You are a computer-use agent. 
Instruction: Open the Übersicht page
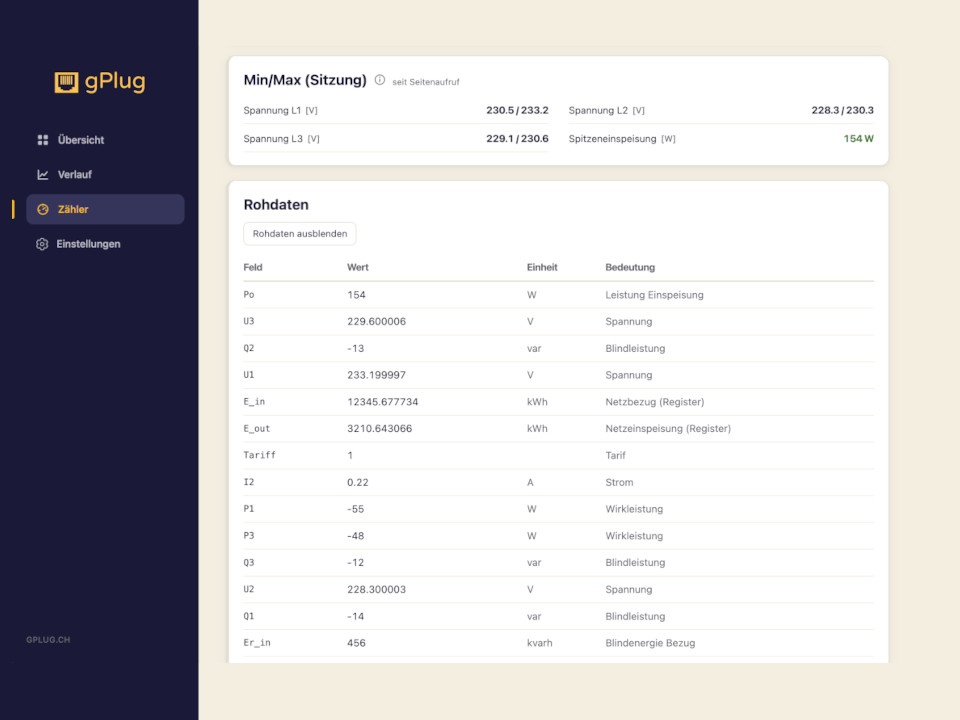coord(105,140)
